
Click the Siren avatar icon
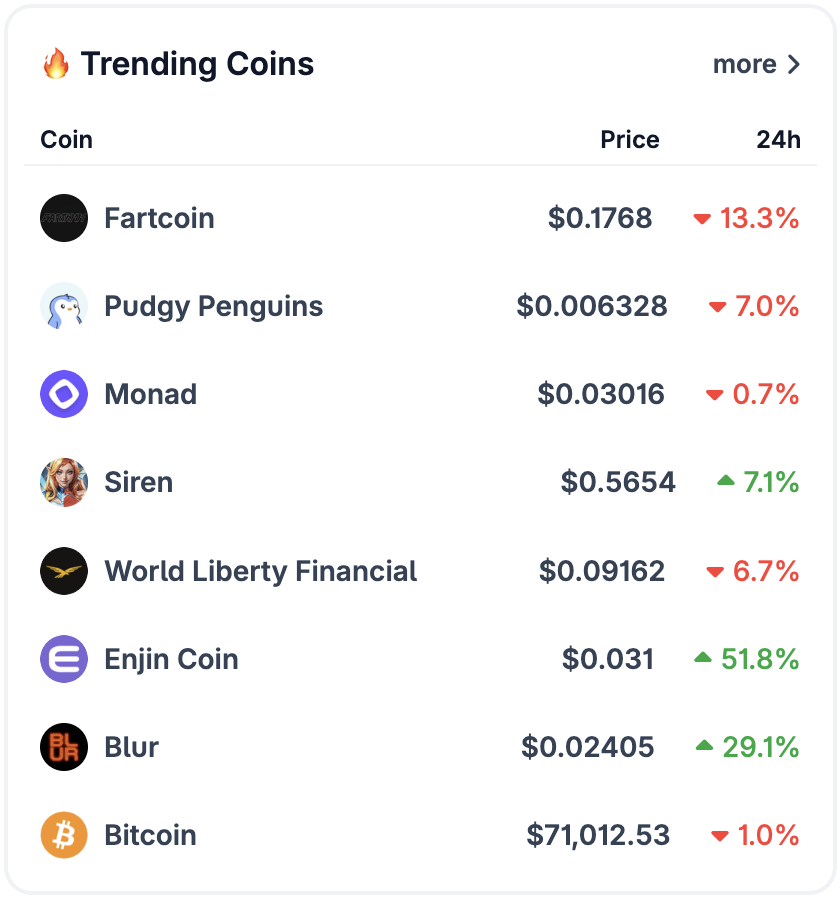(x=64, y=482)
